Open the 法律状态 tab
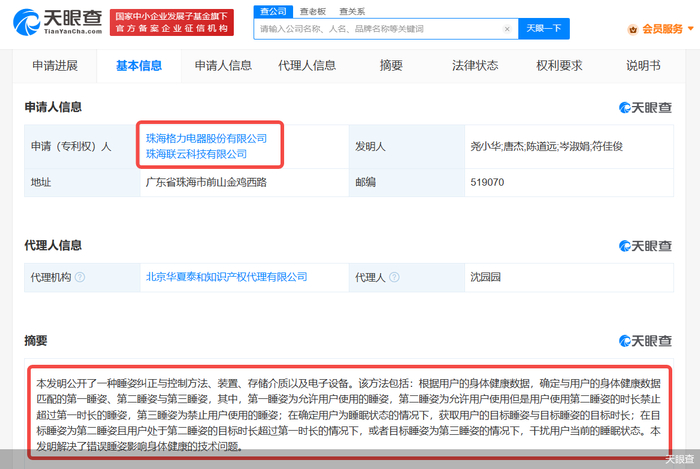 click(475, 66)
